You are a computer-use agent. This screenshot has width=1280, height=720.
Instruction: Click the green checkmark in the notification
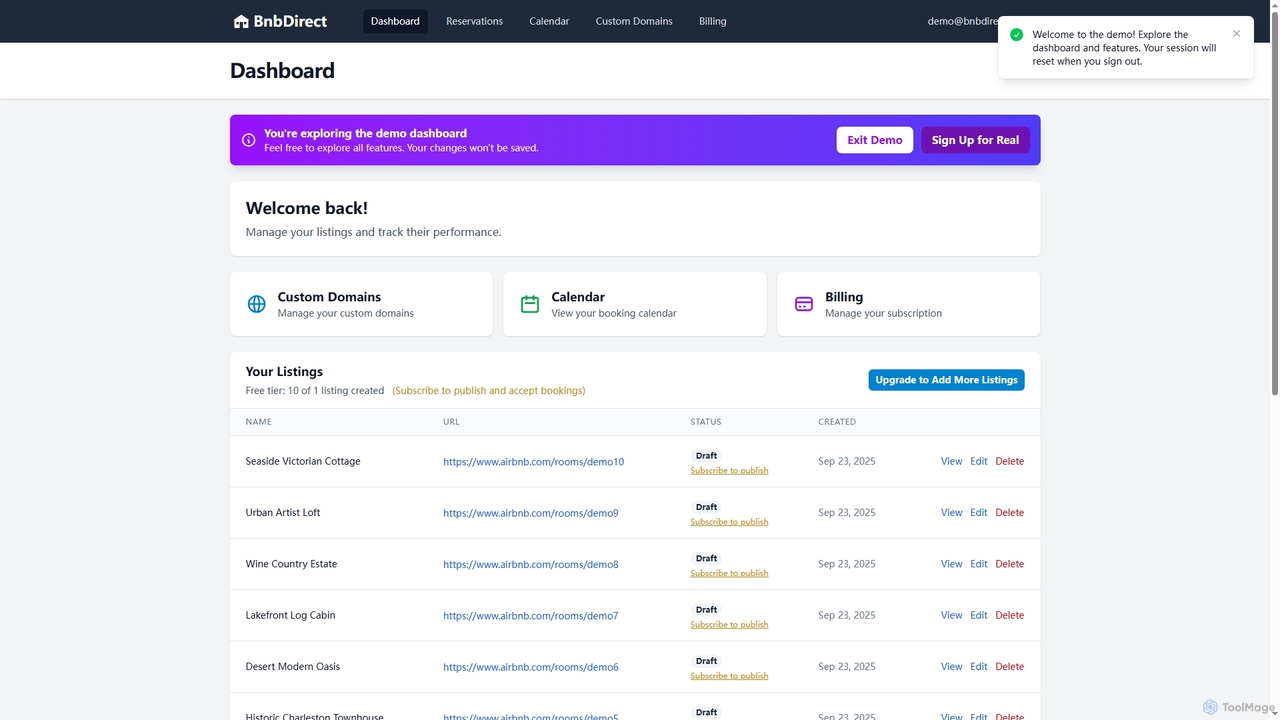pos(1017,35)
